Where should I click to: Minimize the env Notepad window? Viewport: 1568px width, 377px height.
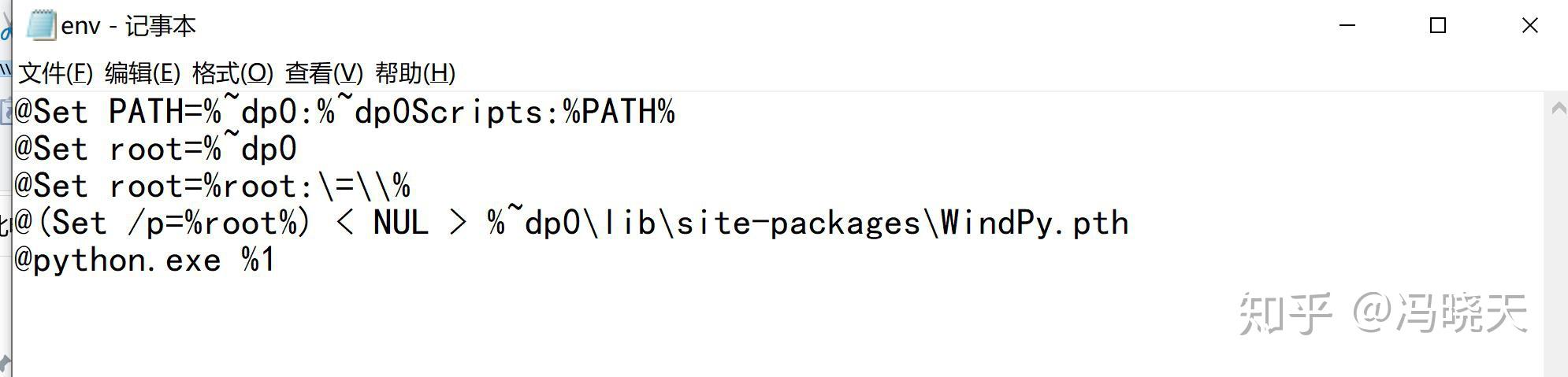[1347, 26]
